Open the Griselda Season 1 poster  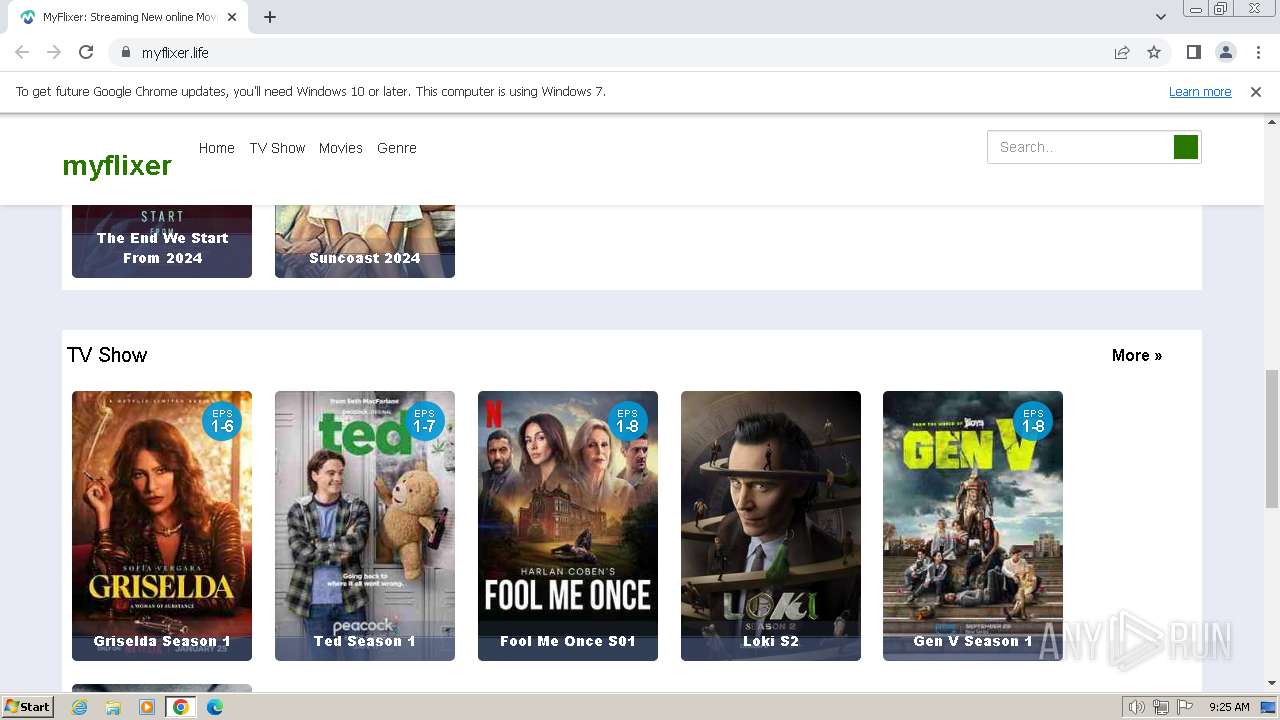[x=162, y=526]
